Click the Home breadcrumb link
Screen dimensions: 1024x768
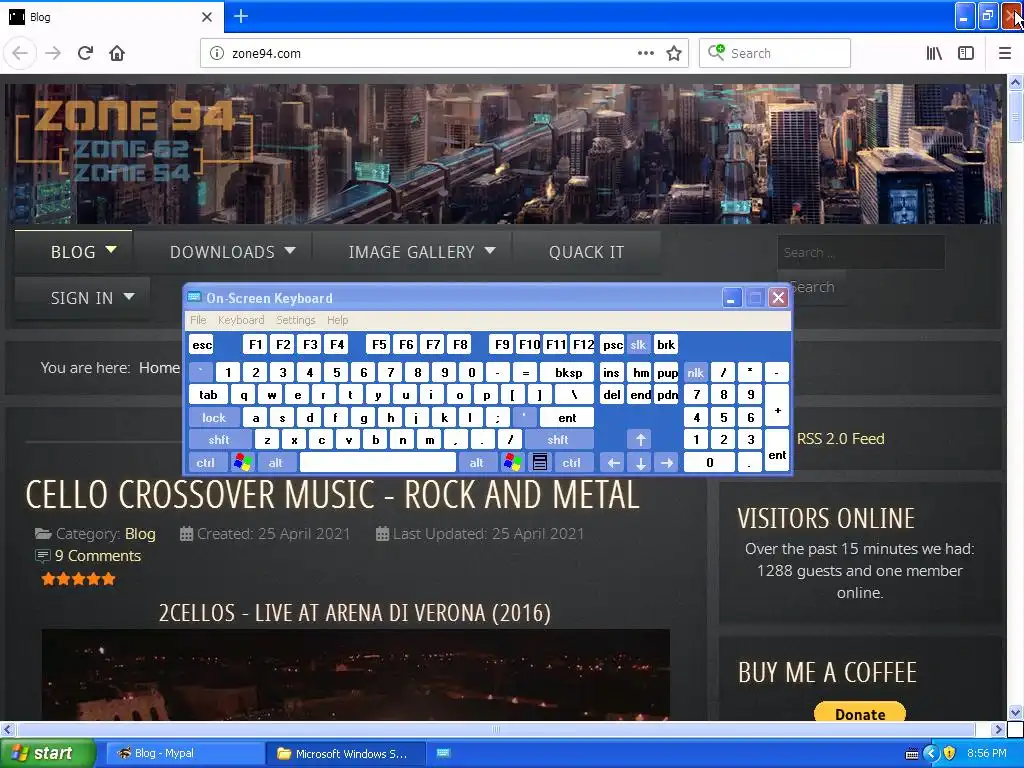(159, 367)
